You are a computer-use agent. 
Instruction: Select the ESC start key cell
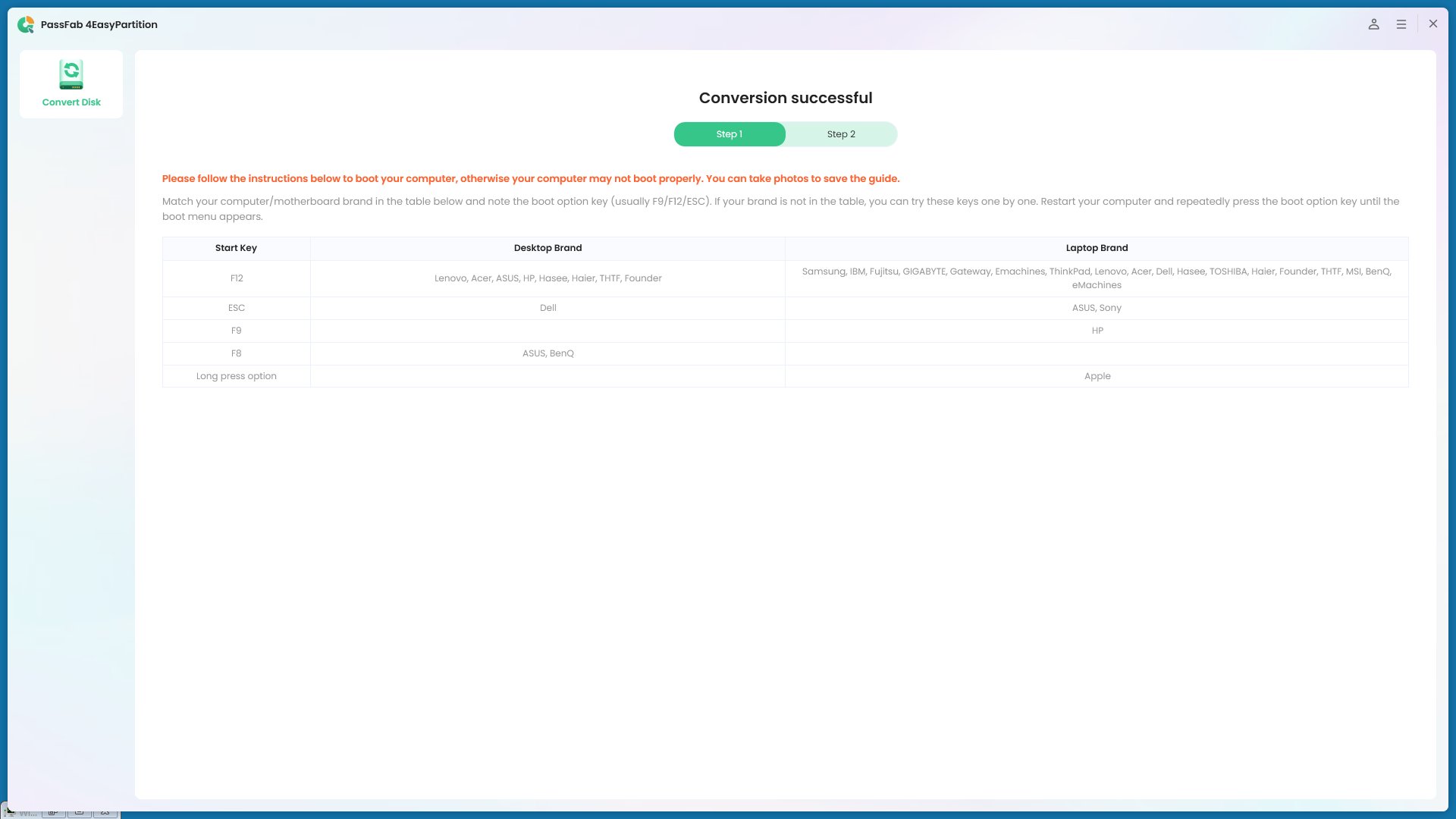[x=237, y=308]
